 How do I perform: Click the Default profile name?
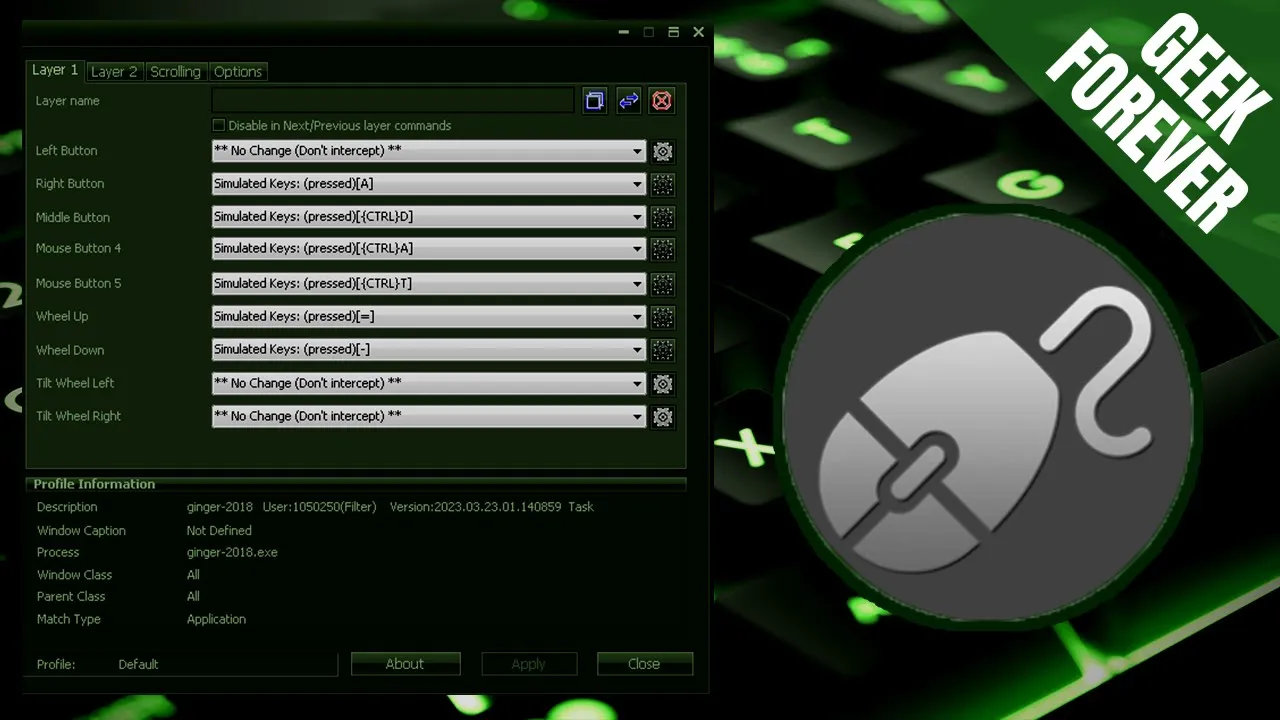[x=138, y=664]
